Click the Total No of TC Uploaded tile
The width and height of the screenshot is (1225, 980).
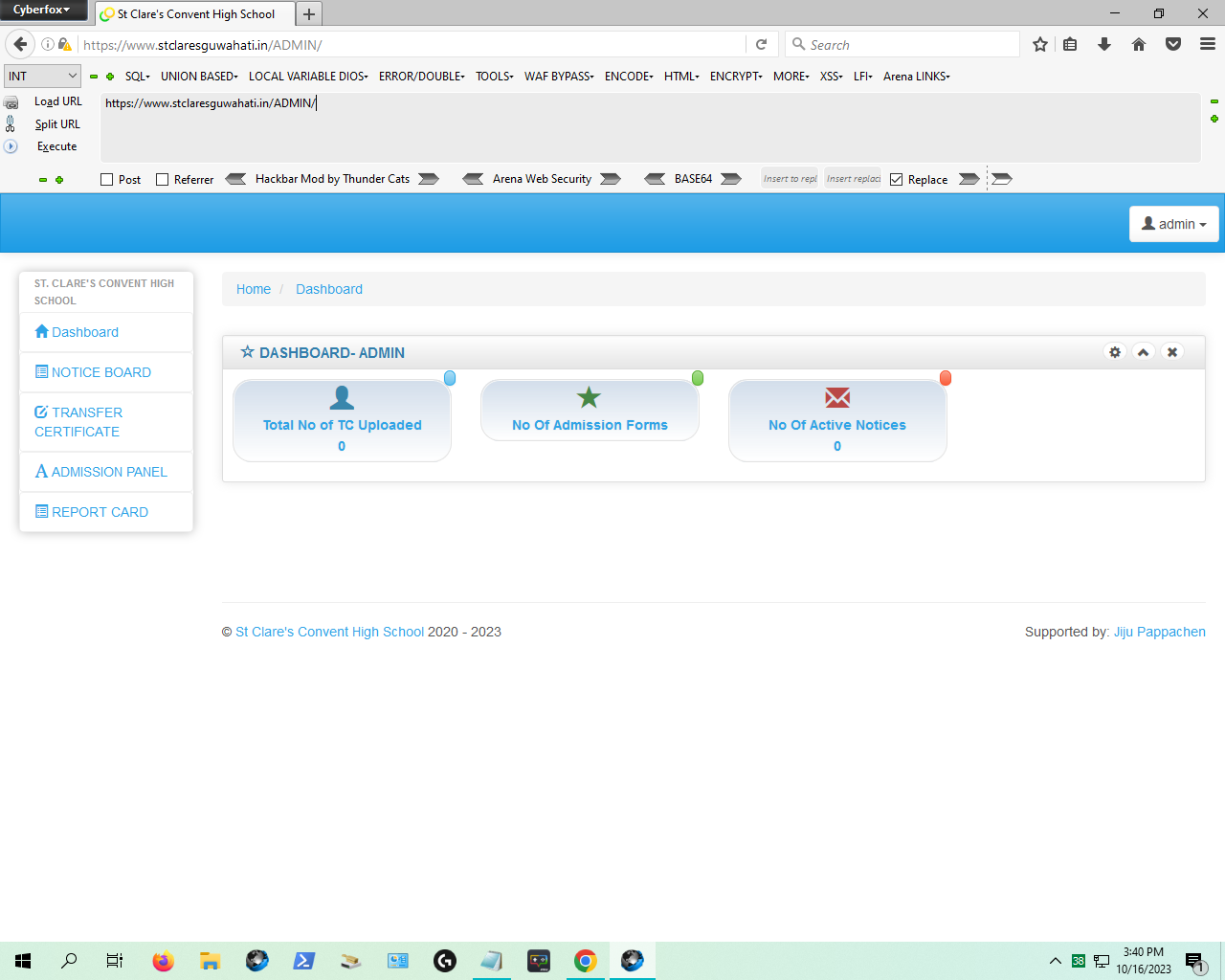click(x=342, y=420)
